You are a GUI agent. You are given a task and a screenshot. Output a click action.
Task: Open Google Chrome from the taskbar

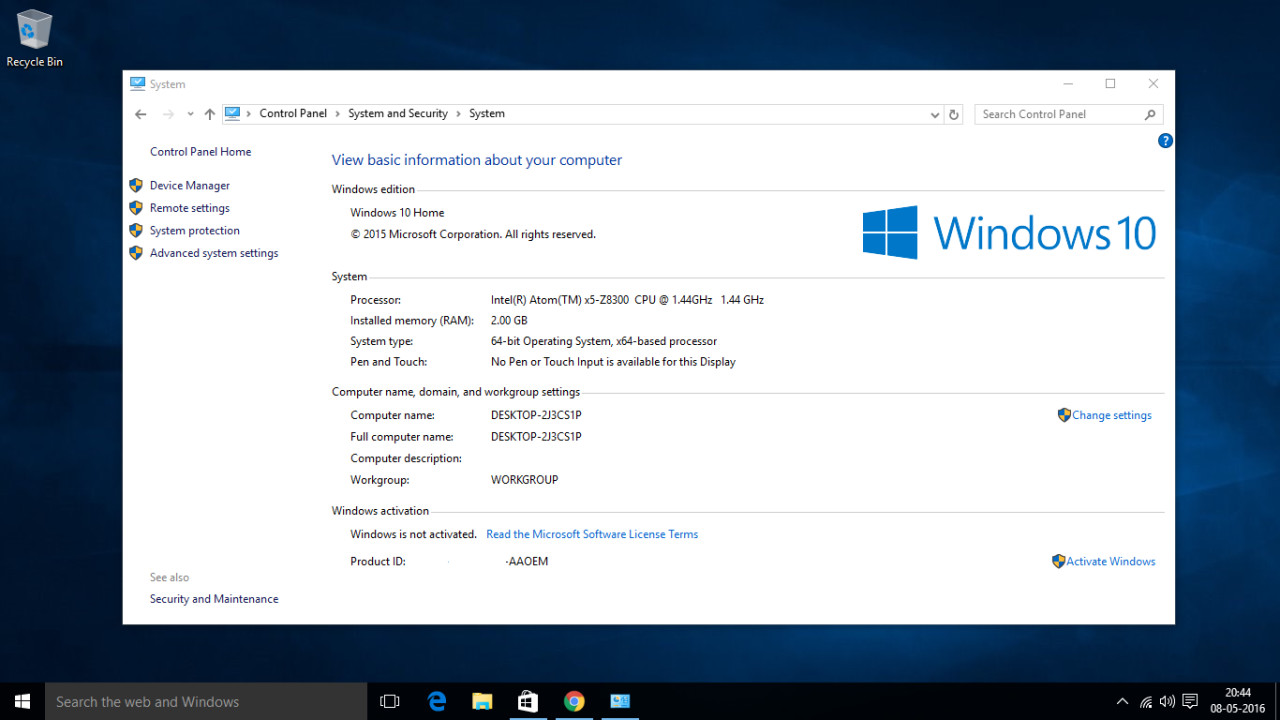coord(574,701)
